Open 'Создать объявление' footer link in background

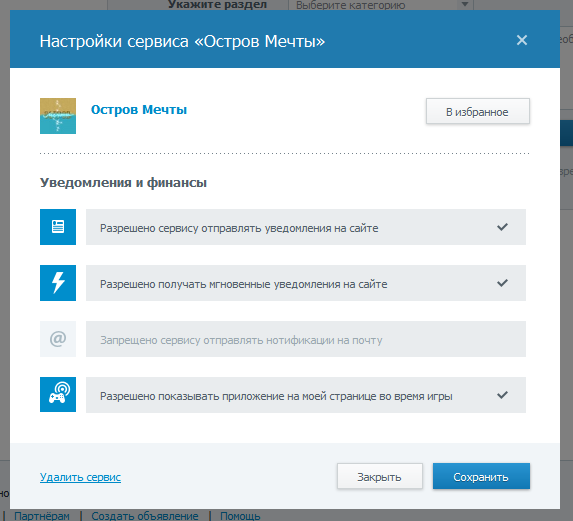point(145,516)
